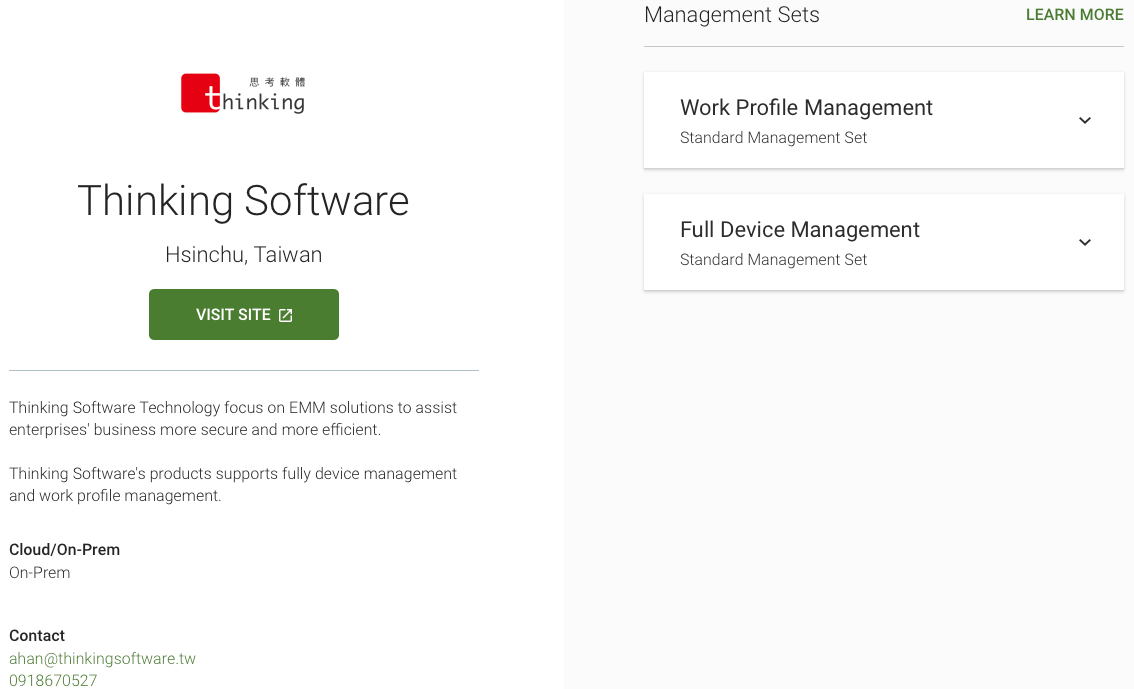The height and width of the screenshot is (689, 1134).
Task: Click Standard Management Set under Work Profile
Action: click(x=773, y=138)
